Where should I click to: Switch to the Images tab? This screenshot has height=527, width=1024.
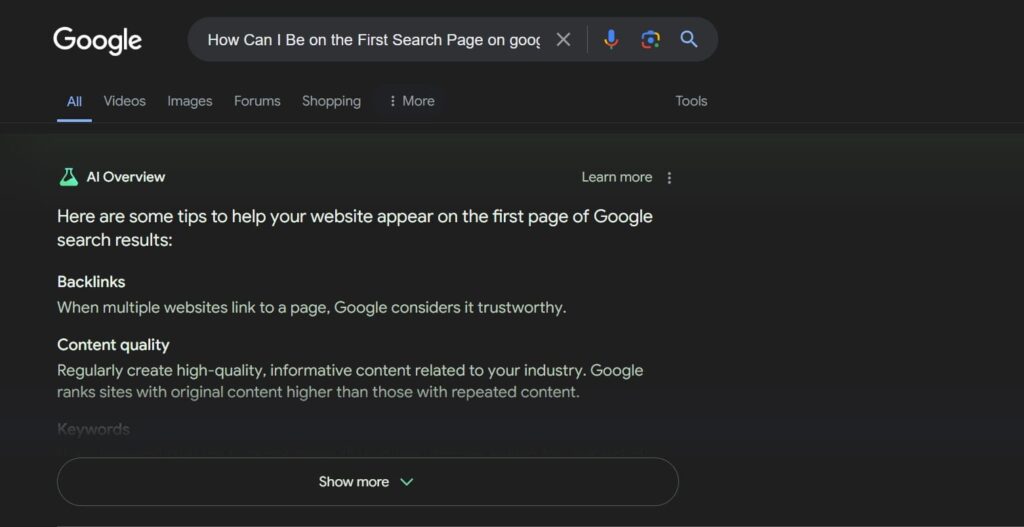[x=189, y=101]
